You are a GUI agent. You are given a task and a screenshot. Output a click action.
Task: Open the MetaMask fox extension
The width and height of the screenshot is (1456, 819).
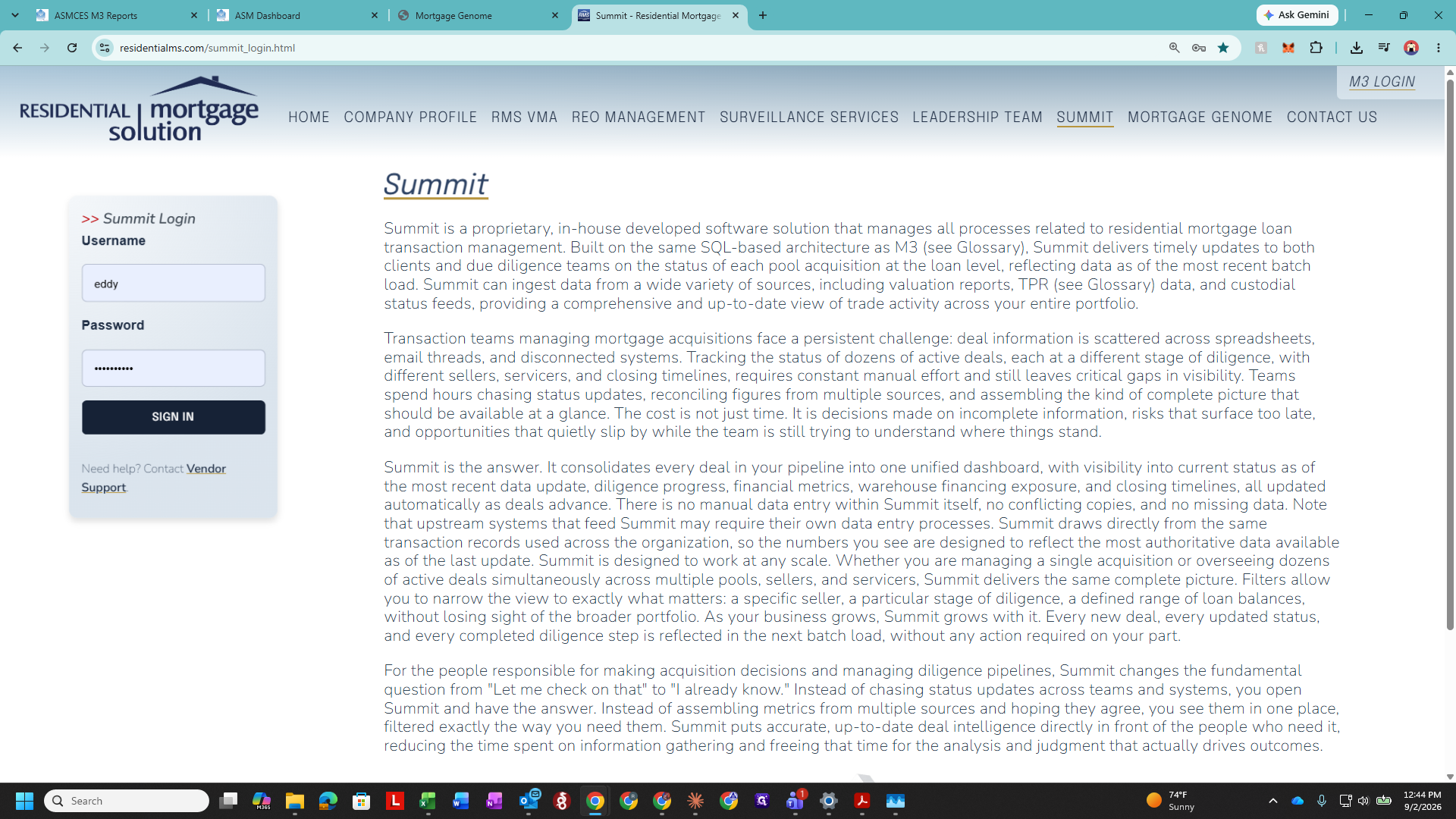point(1288,48)
